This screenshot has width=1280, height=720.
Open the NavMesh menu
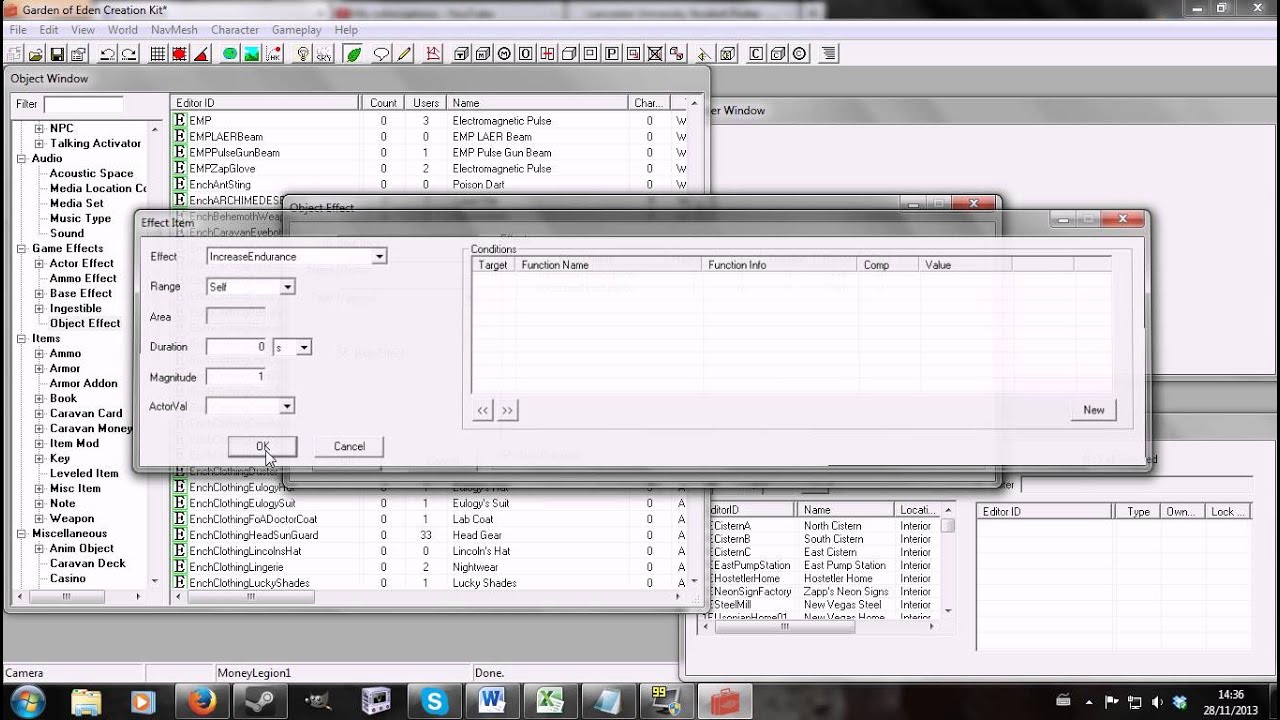pos(174,30)
